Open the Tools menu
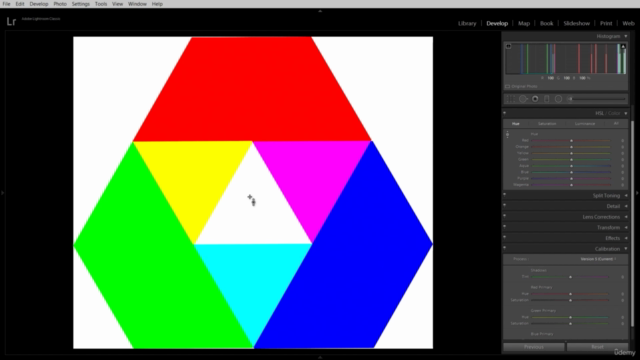 (101, 4)
